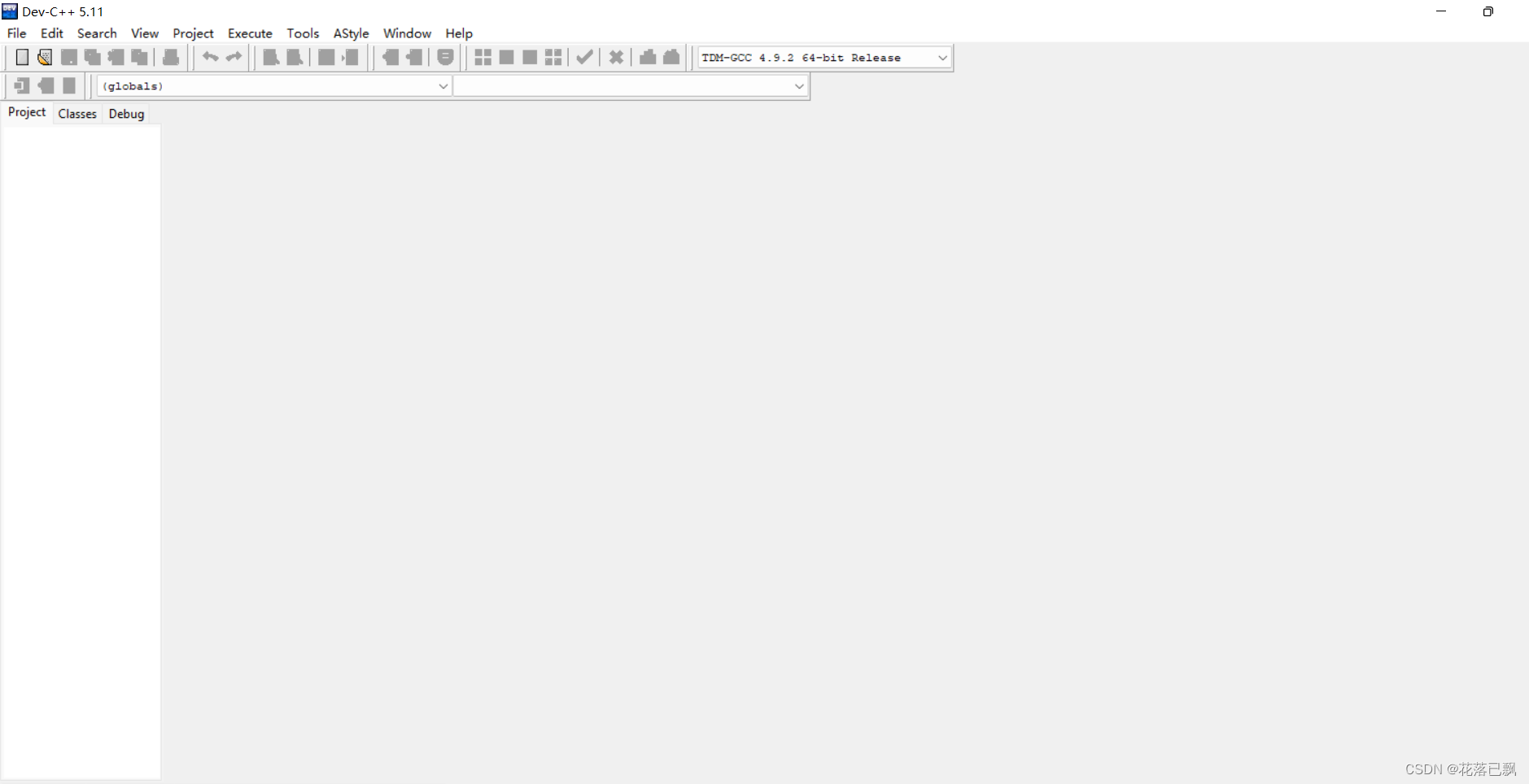Restore down the Dev-C++ window
Viewport: 1529px width, 784px height.
pos(1487,11)
